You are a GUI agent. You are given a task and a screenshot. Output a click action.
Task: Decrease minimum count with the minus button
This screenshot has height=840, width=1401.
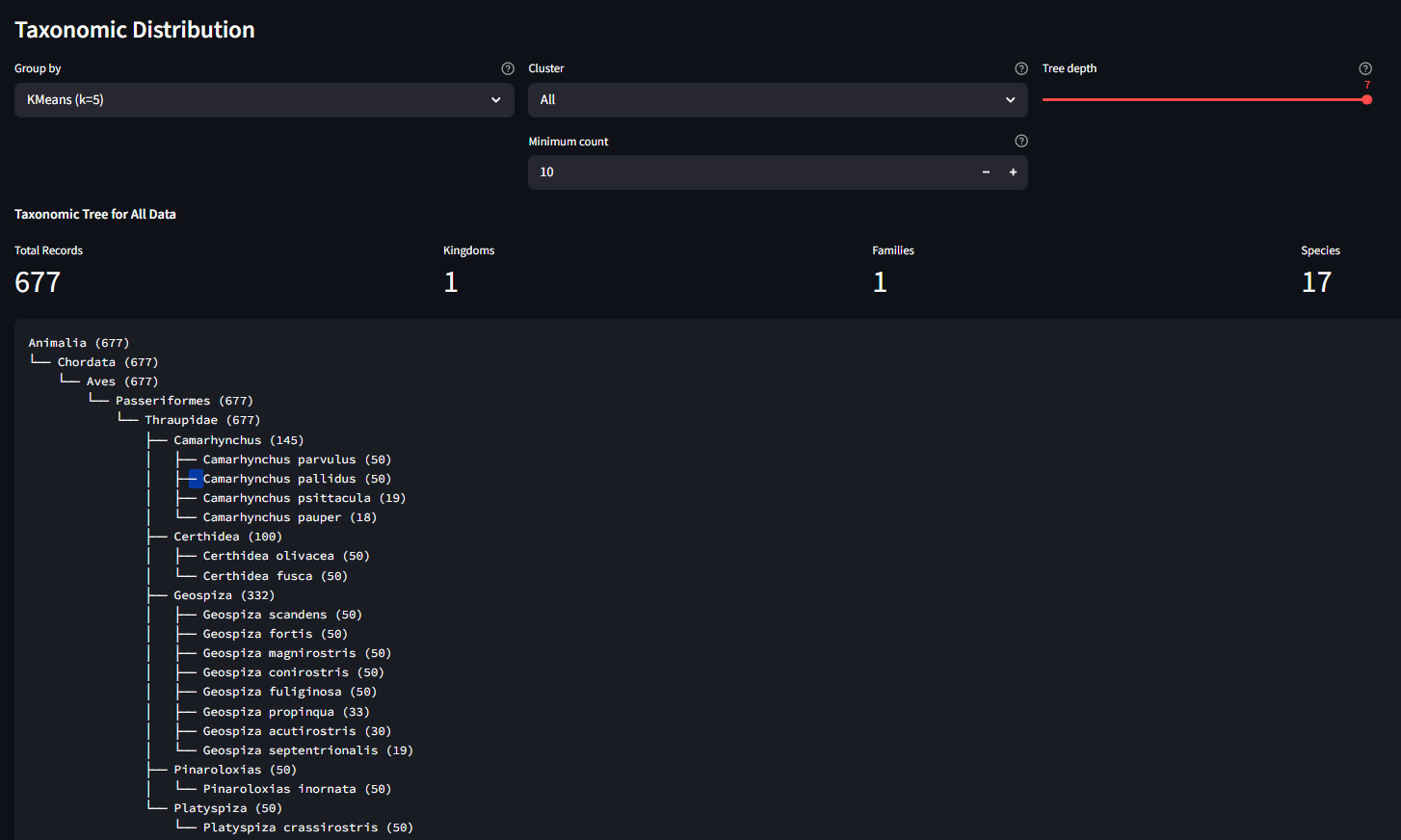(986, 172)
